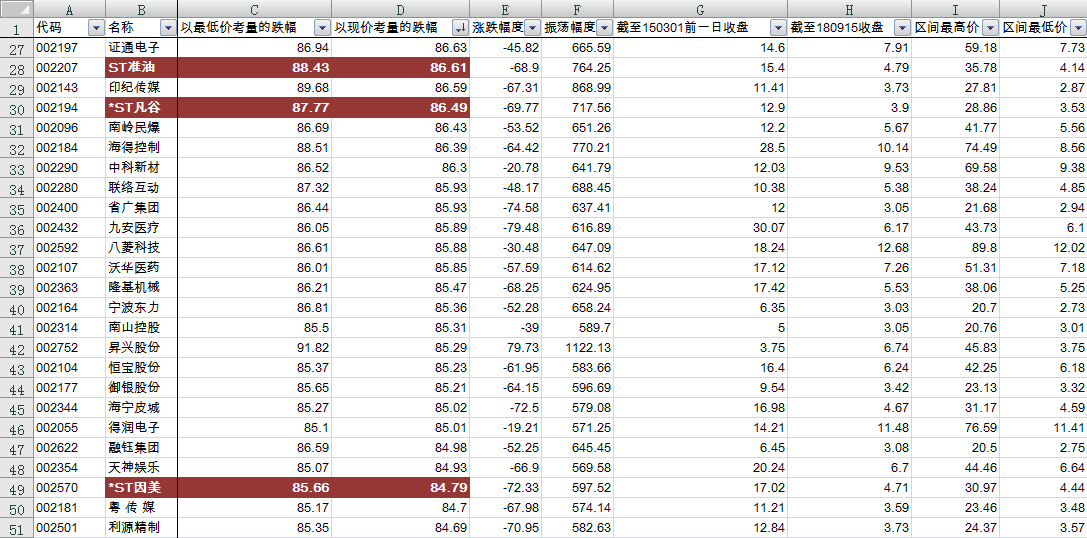Viewport: 1087px width, 538px height.
Task: Click cell 沃华医药
Action: (141, 268)
